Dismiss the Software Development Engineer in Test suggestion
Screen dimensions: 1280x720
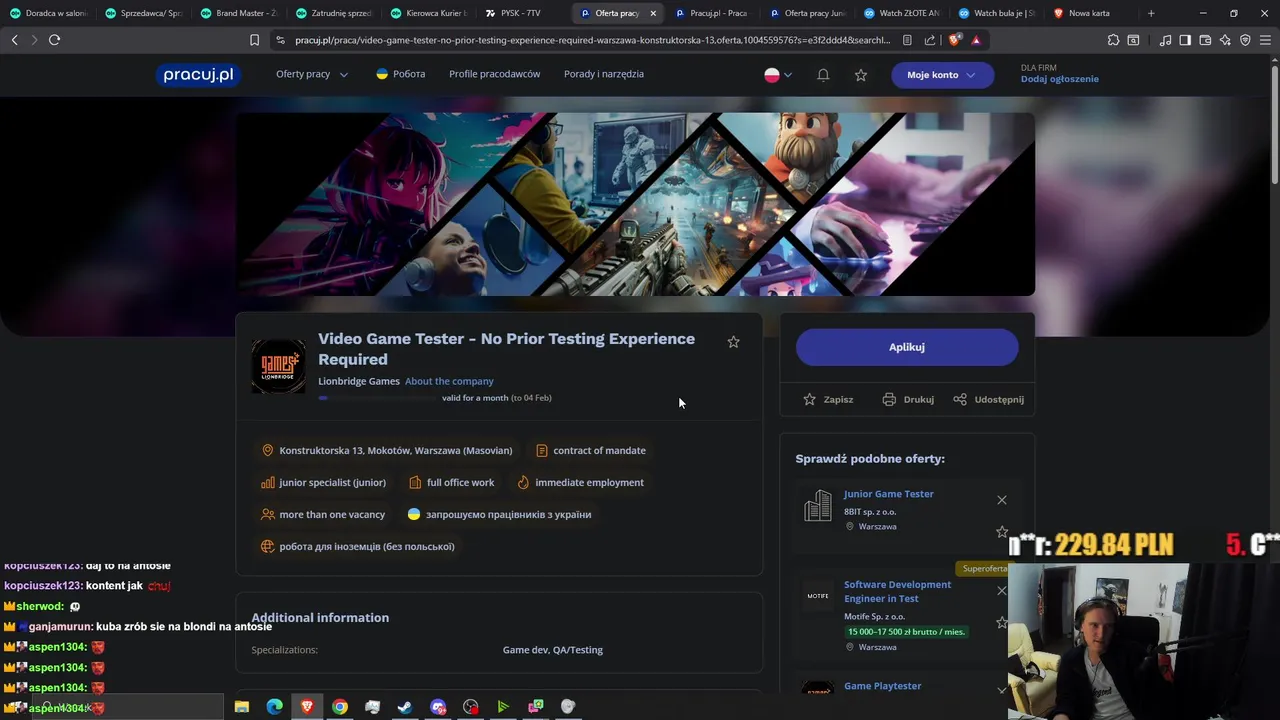(x=1002, y=590)
